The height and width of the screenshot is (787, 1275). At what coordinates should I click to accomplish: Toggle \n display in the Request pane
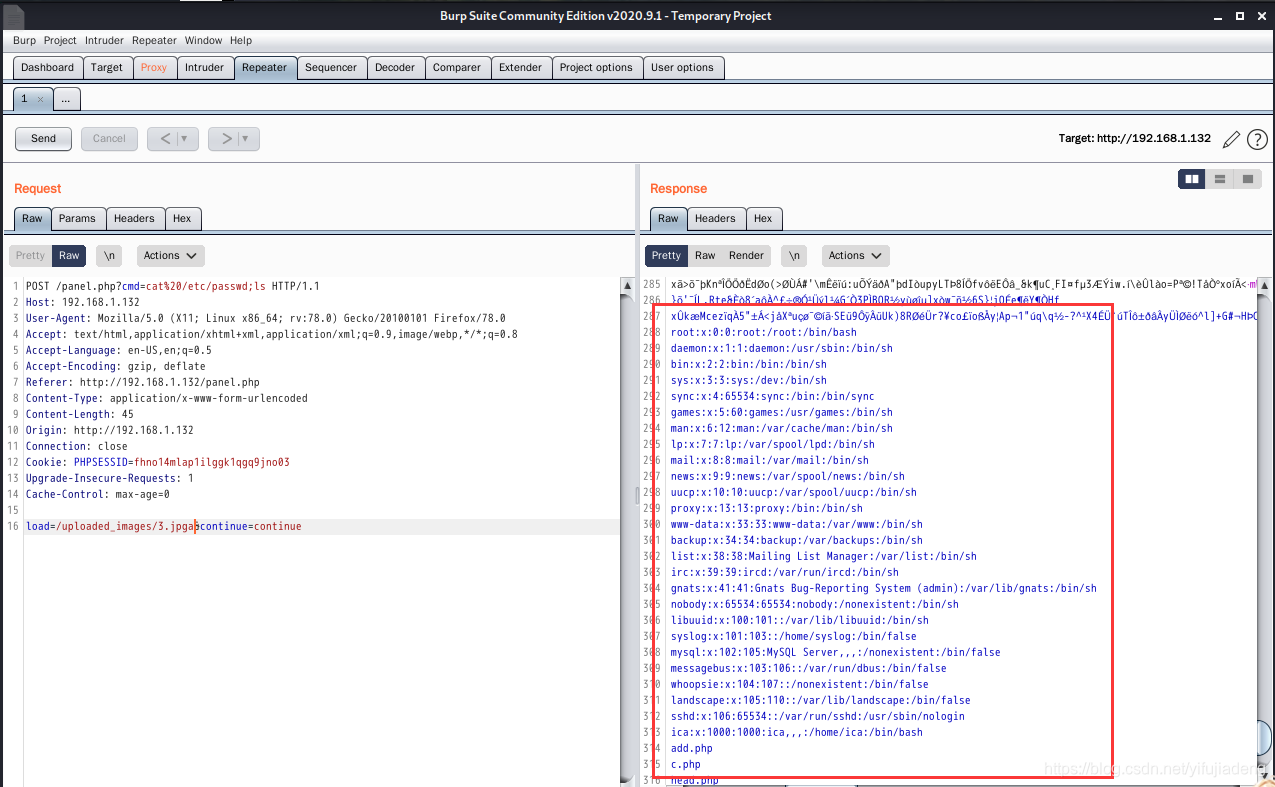tap(109, 255)
